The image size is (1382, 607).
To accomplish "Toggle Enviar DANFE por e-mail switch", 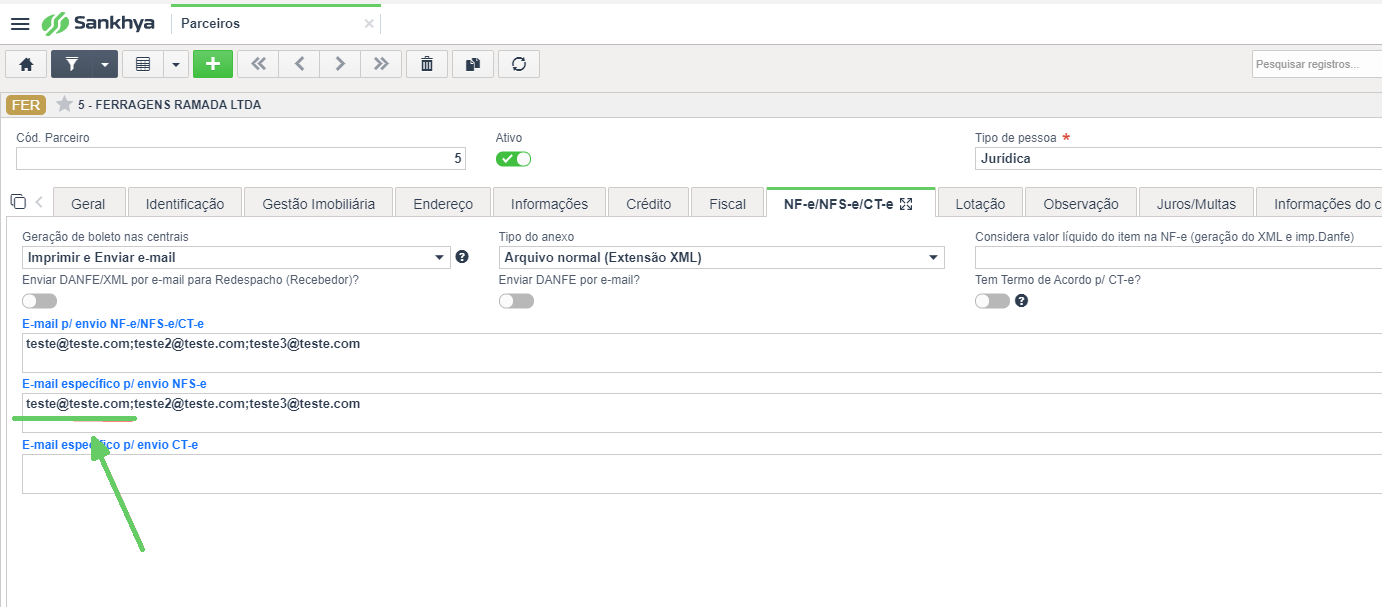I will 516,300.
